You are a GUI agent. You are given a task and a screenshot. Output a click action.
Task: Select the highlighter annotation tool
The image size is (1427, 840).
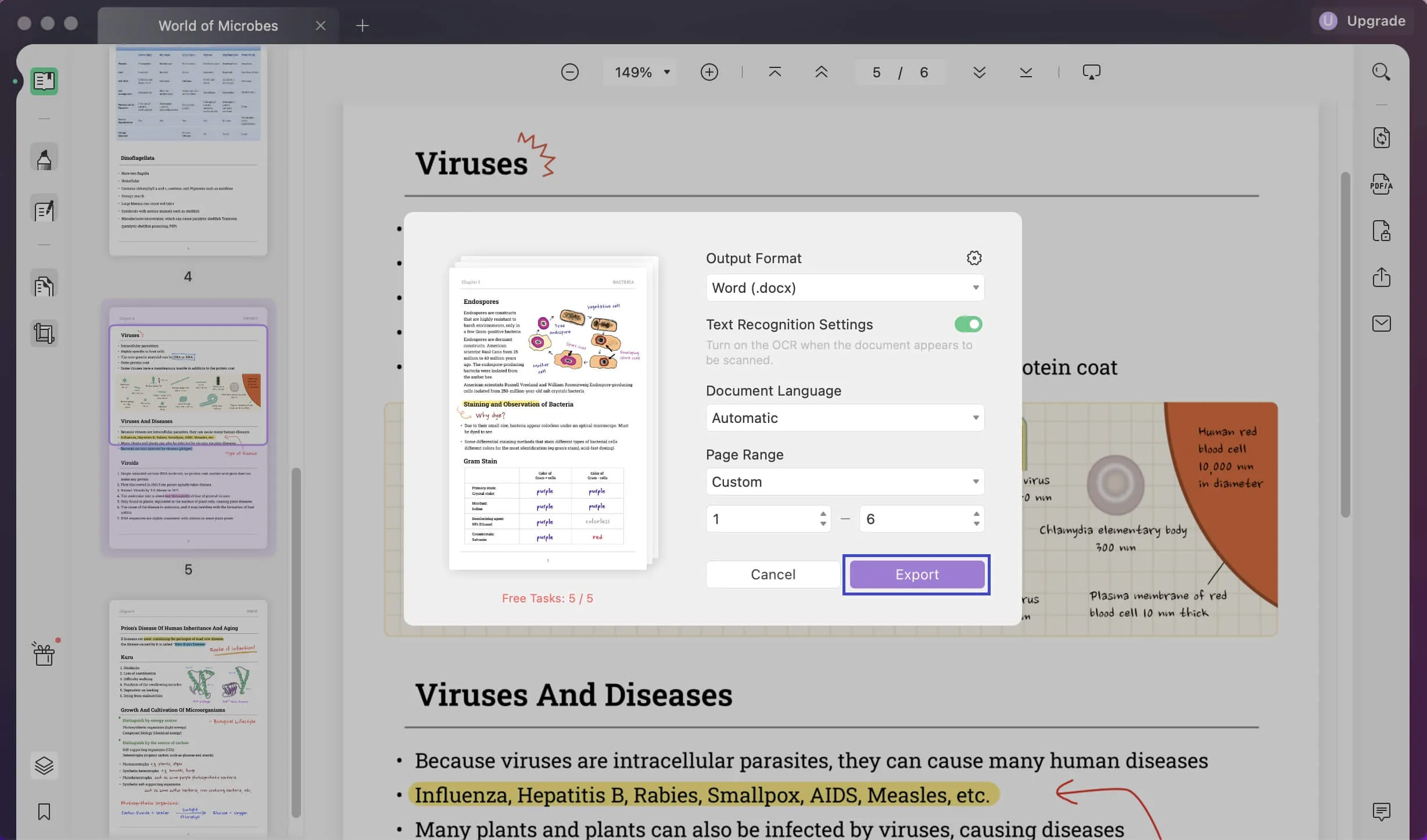tap(44, 160)
